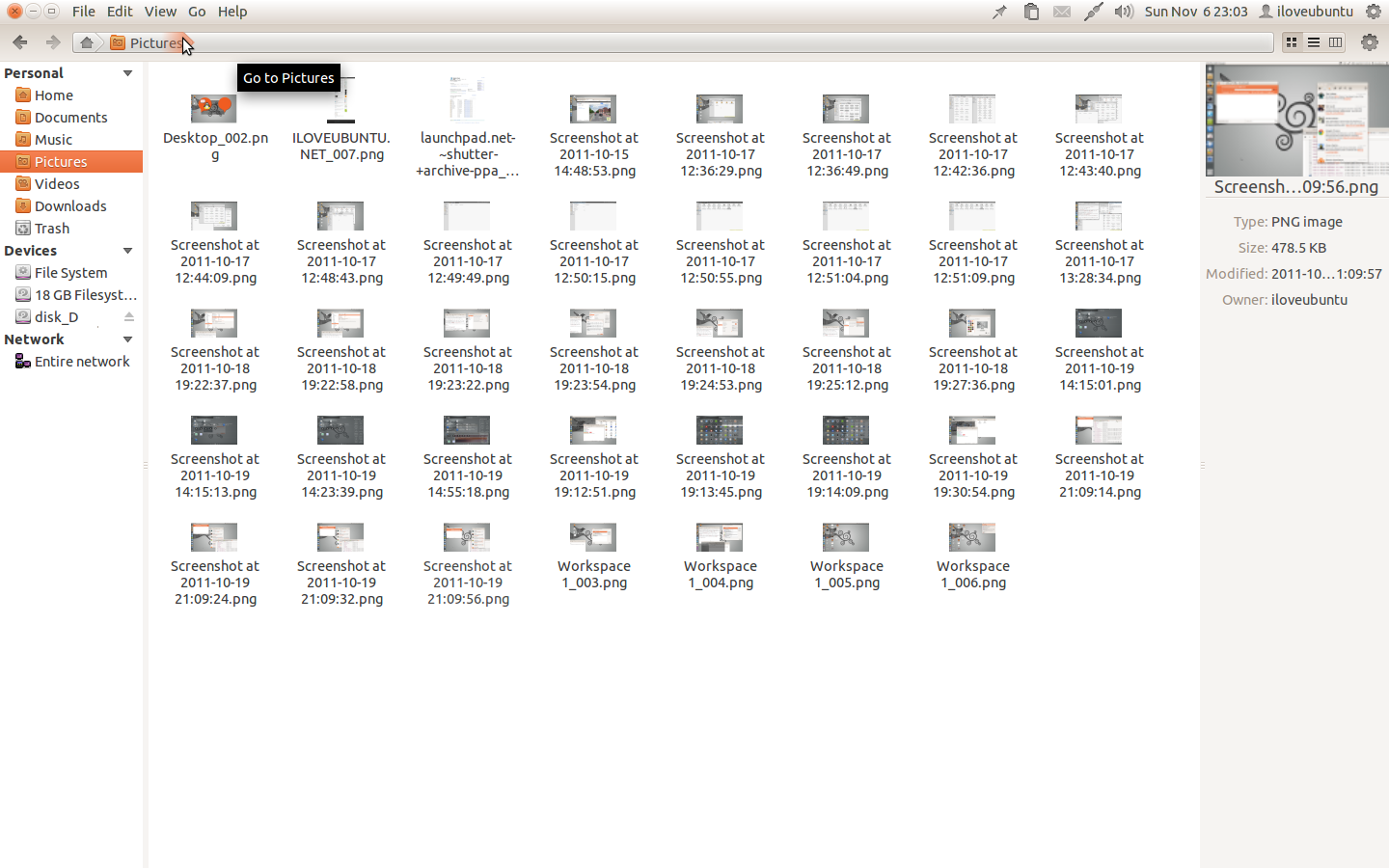This screenshot has width=1389, height=868.
Task: Open the clipboard indicator in top panel
Action: coord(1031,12)
